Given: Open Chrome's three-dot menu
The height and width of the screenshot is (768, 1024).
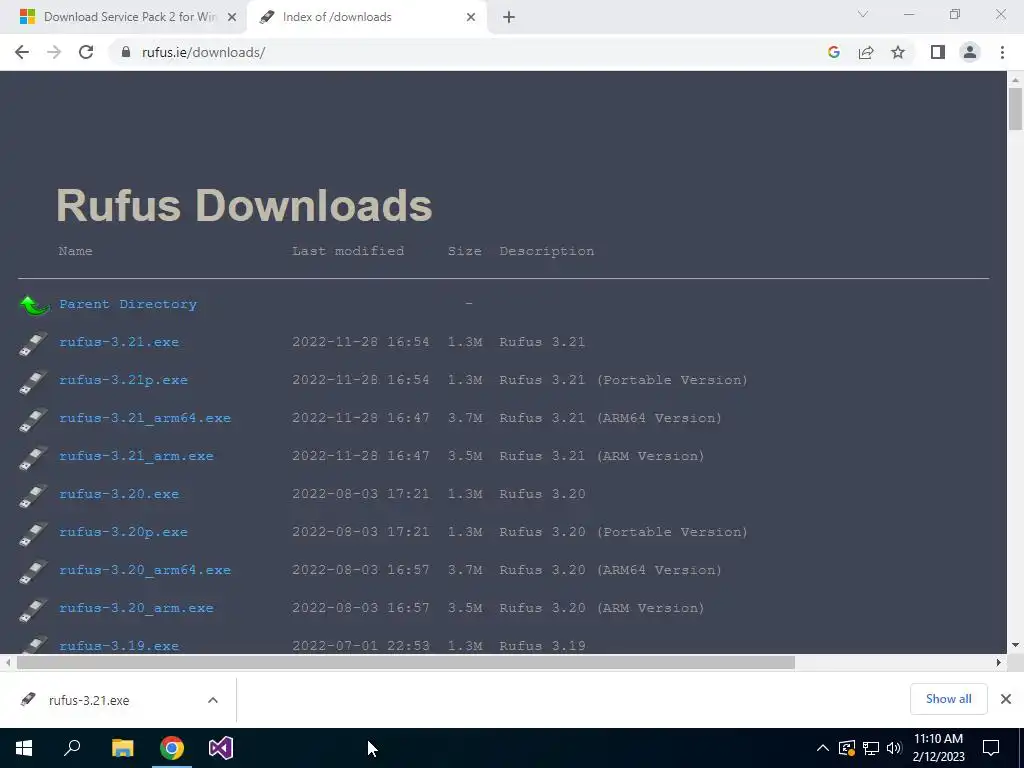Looking at the screenshot, I should point(1002,52).
